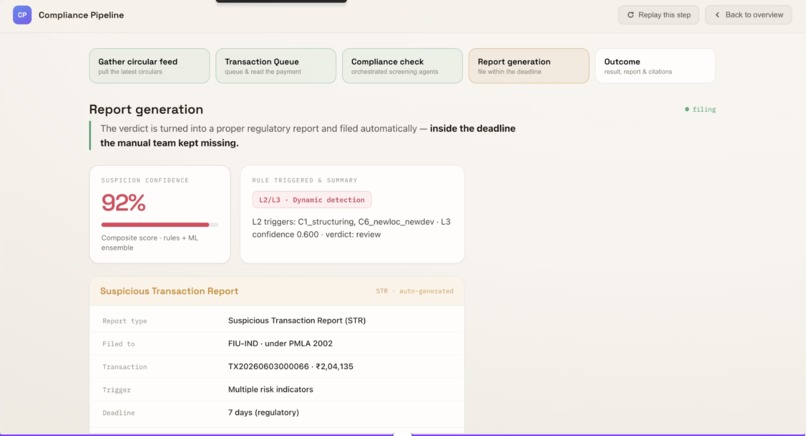Screen dimensions: 806x436
Task: Click the Deadline row label
Action: [118, 413]
